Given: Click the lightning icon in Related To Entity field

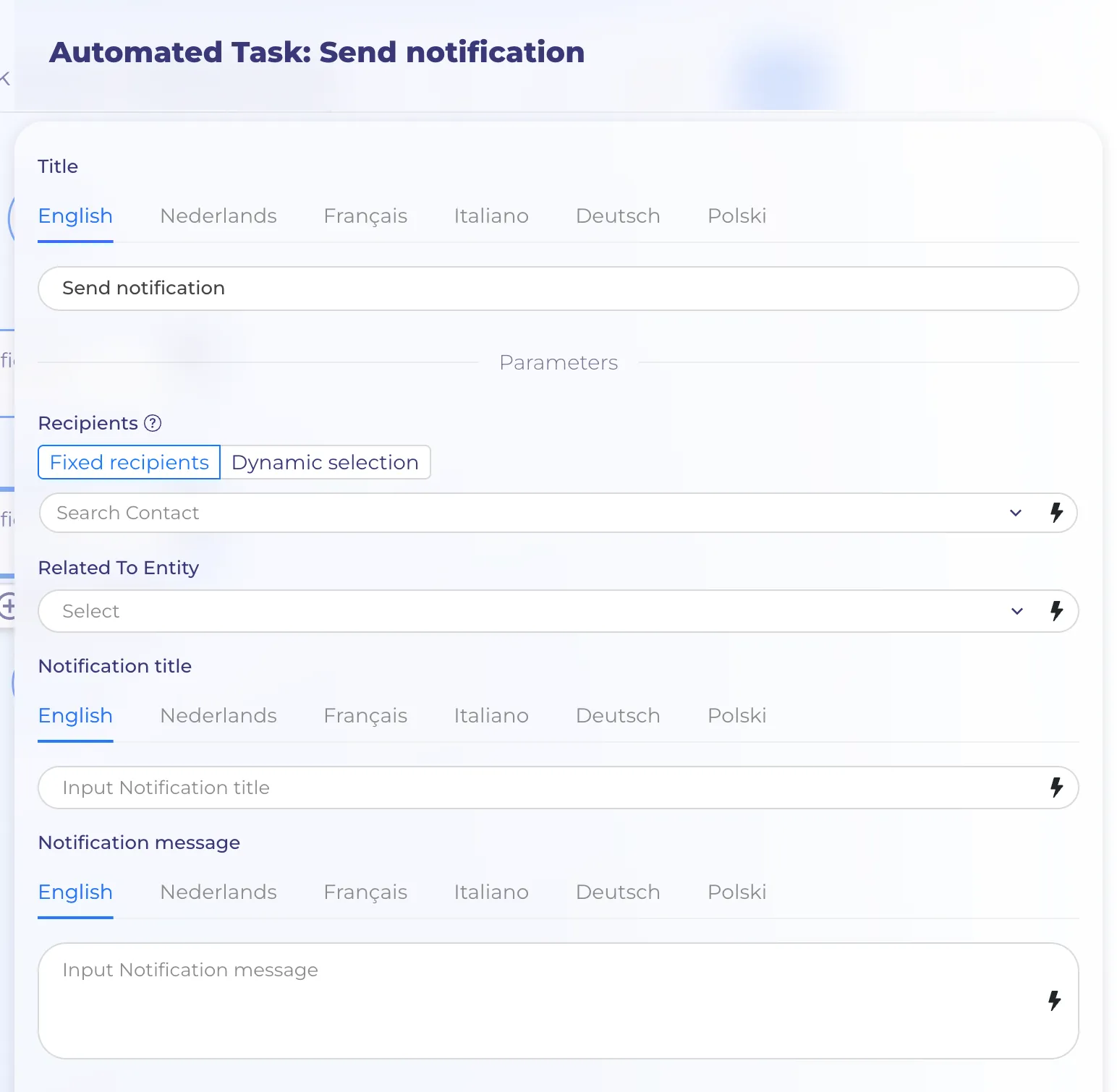Looking at the screenshot, I should 1057,611.
